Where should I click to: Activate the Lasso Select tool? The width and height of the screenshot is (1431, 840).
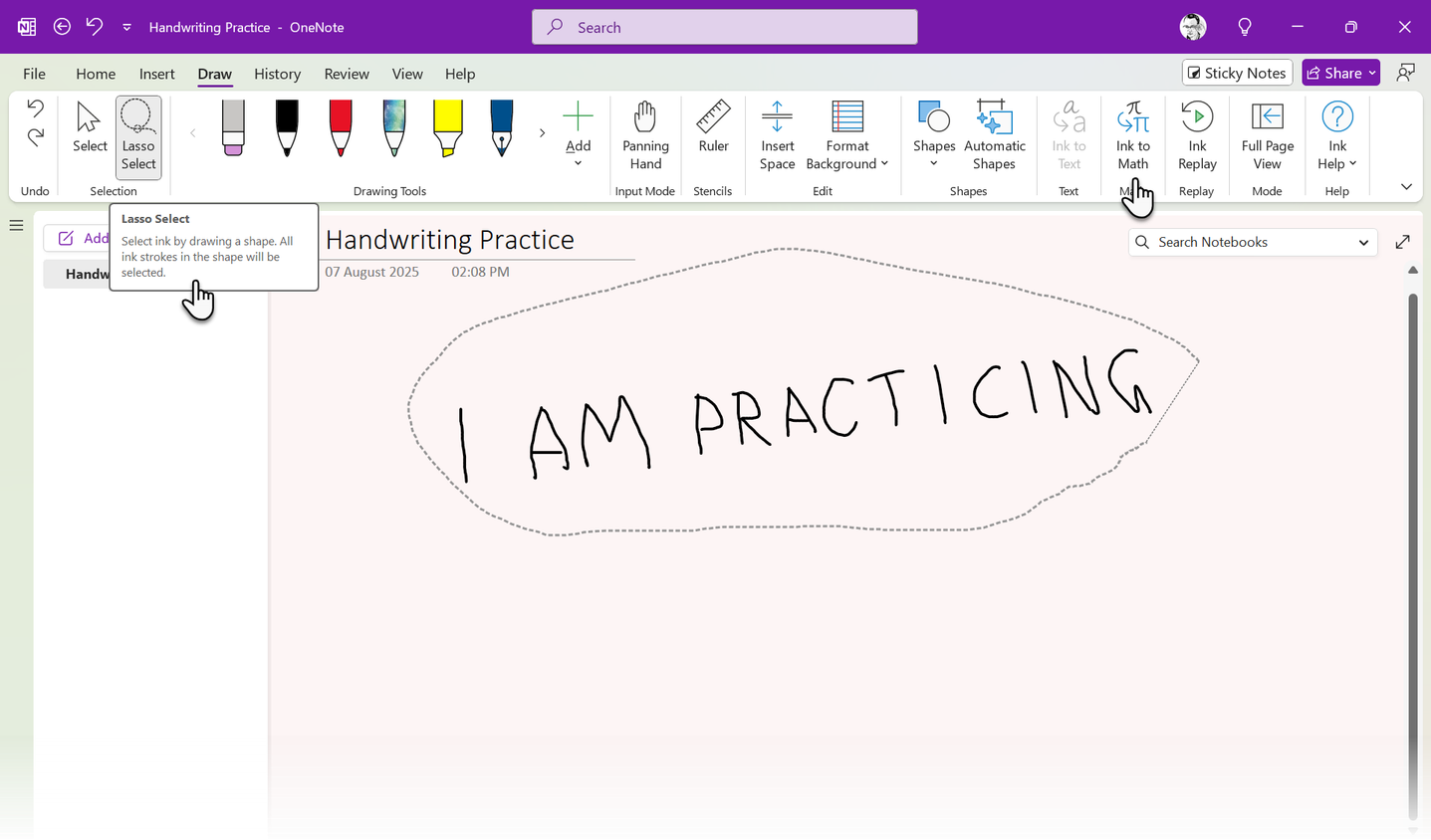point(138,136)
